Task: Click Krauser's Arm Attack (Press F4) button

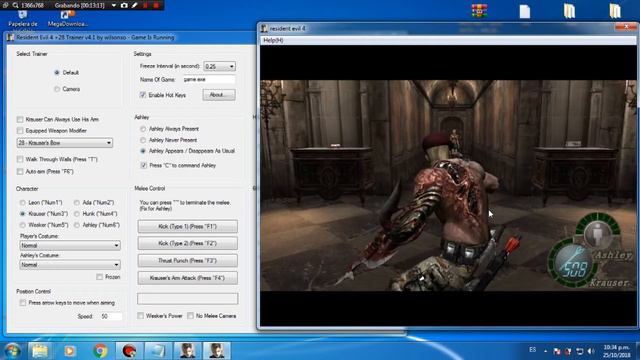Action: coord(187,278)
